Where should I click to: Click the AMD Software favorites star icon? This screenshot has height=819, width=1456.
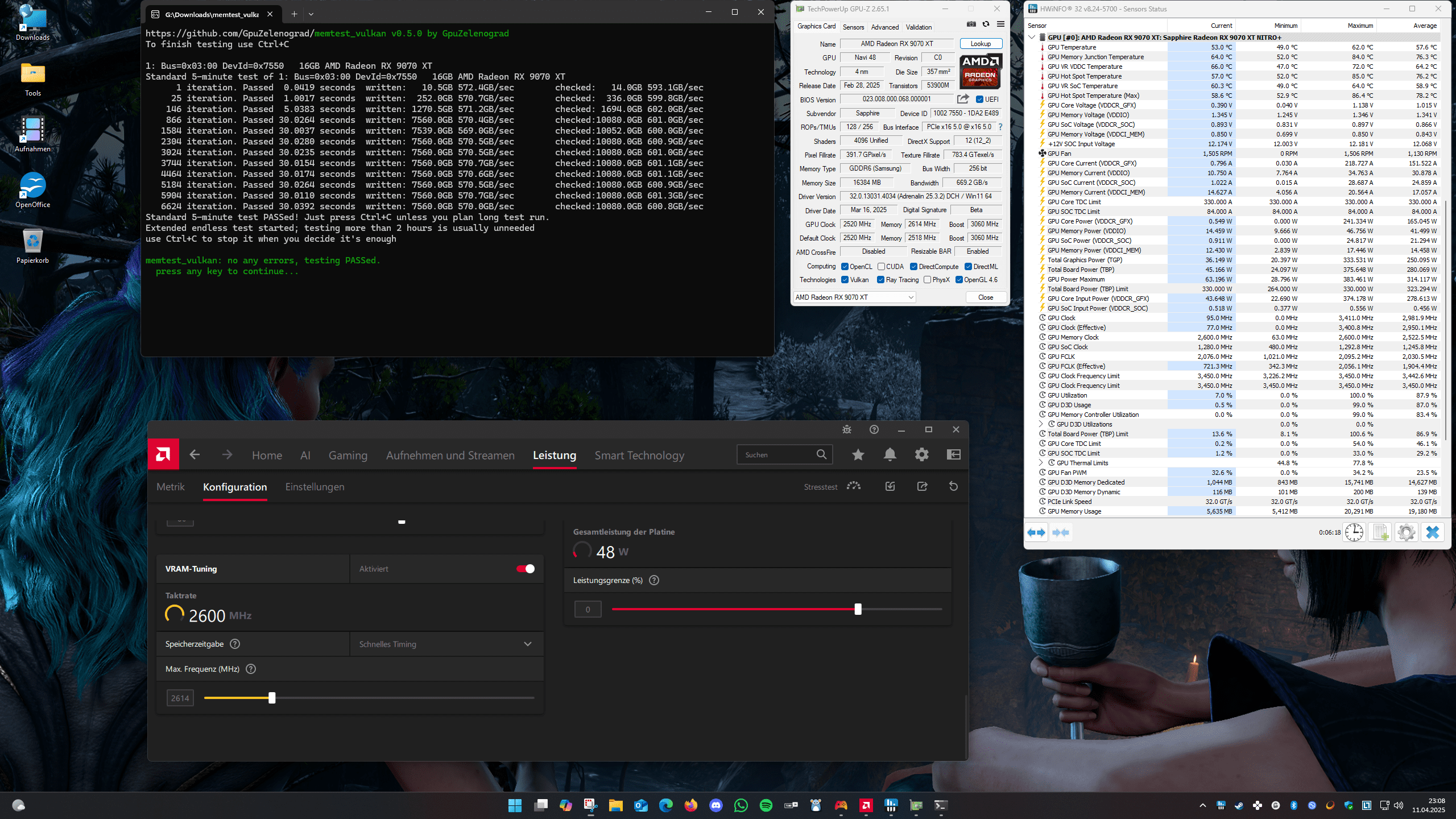858,454
